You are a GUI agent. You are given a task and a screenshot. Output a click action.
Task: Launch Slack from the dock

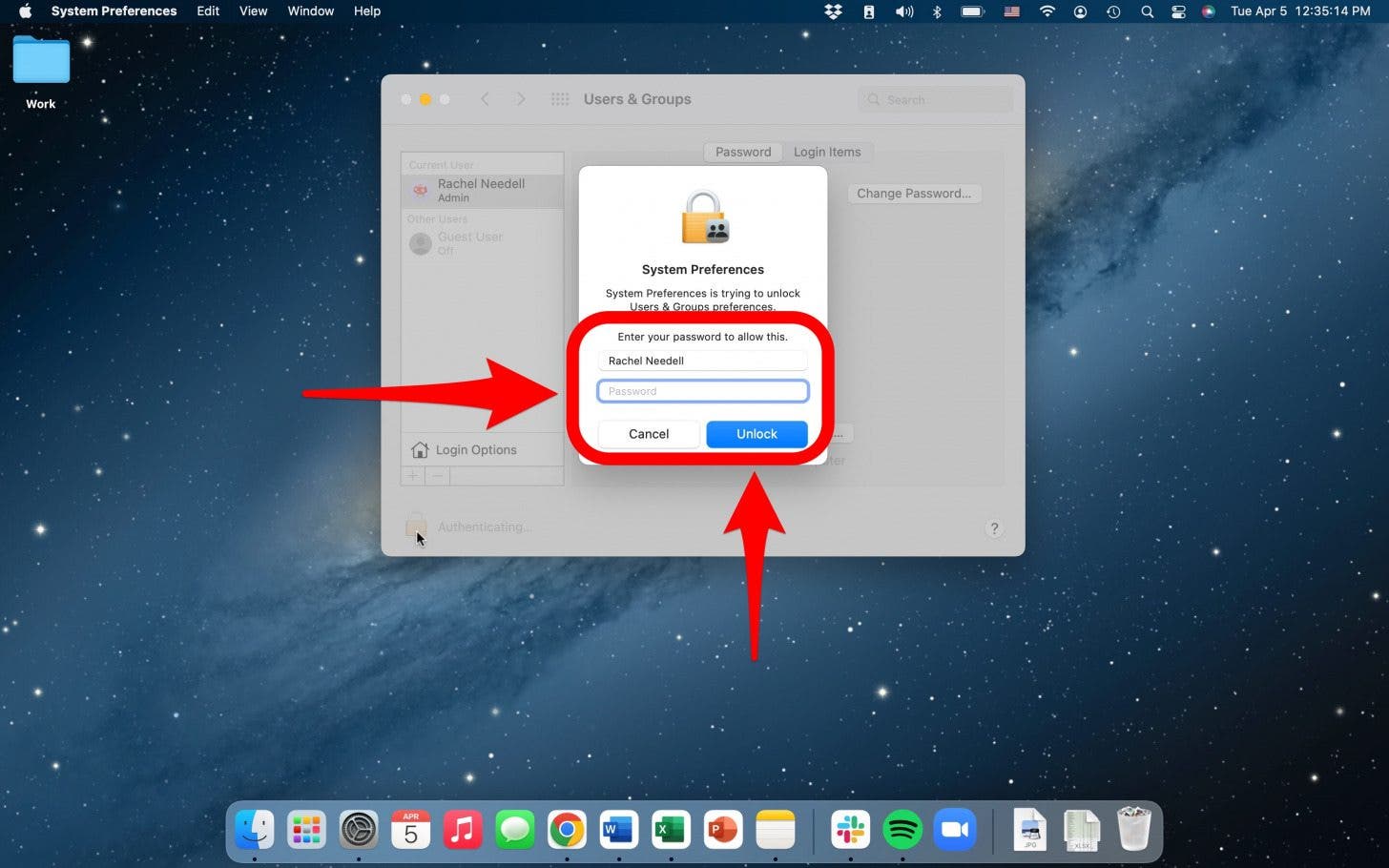pyautogui.click(x=850, y=830)
